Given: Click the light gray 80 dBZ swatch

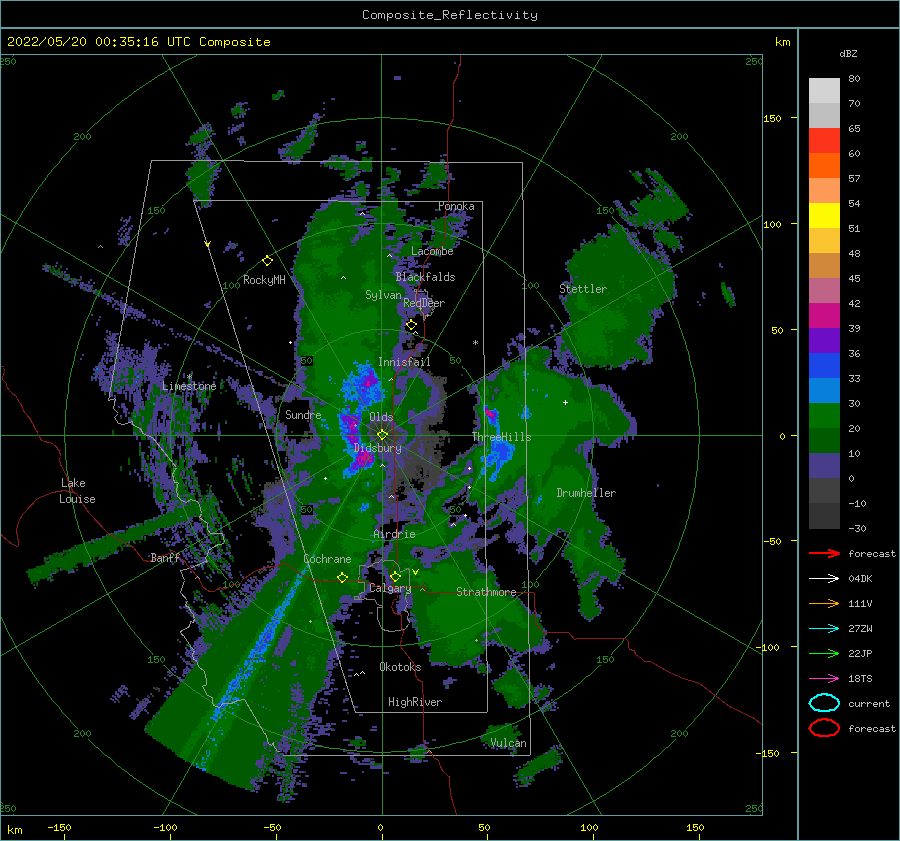Looking at the screenshot, I should click(824, 90).
